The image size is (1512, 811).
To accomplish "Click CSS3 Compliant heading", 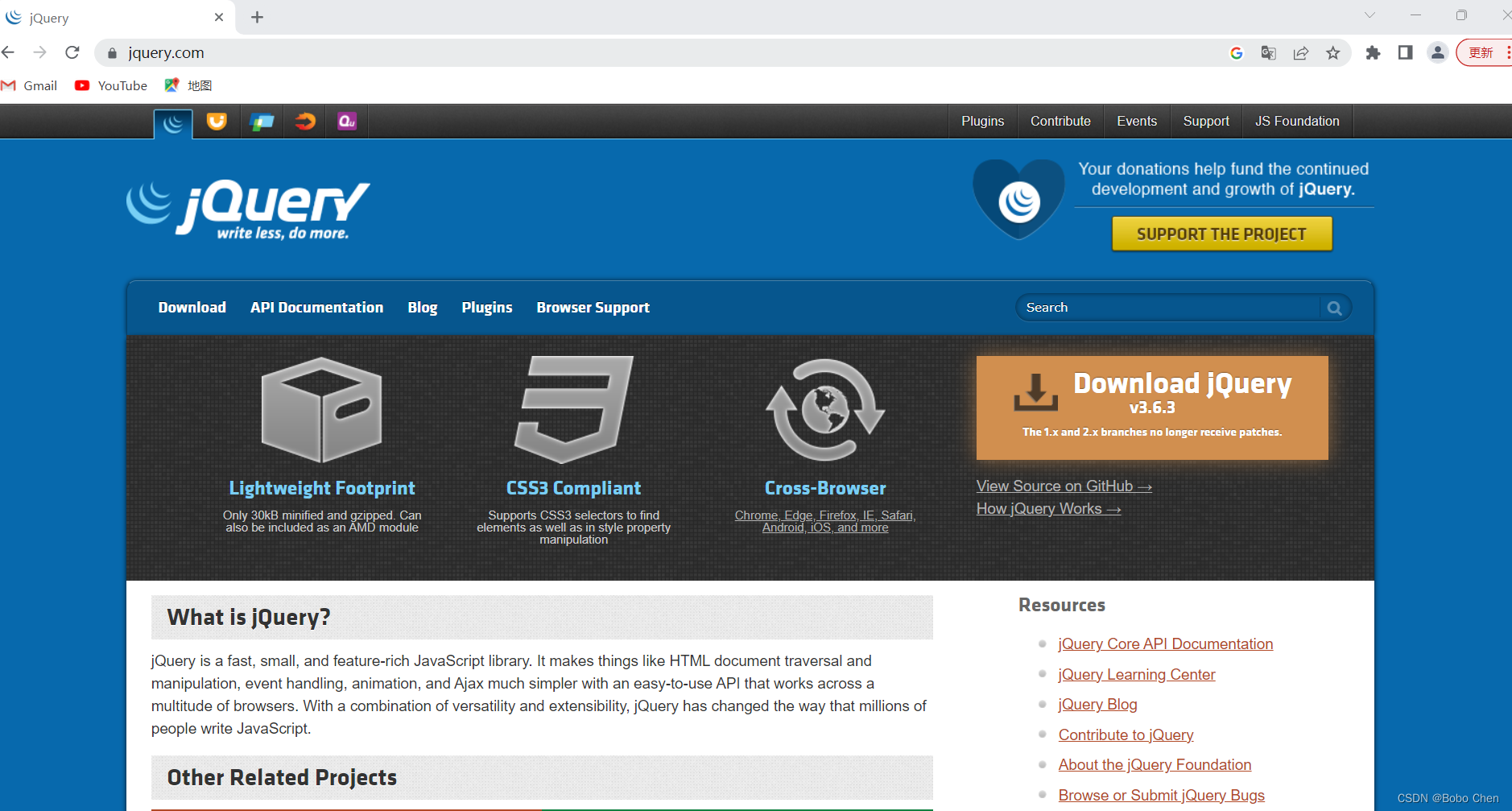I will click(573, 488).
